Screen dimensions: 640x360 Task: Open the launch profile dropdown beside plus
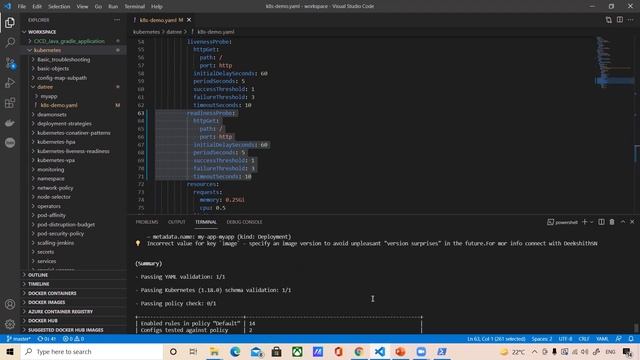(591, 222)
